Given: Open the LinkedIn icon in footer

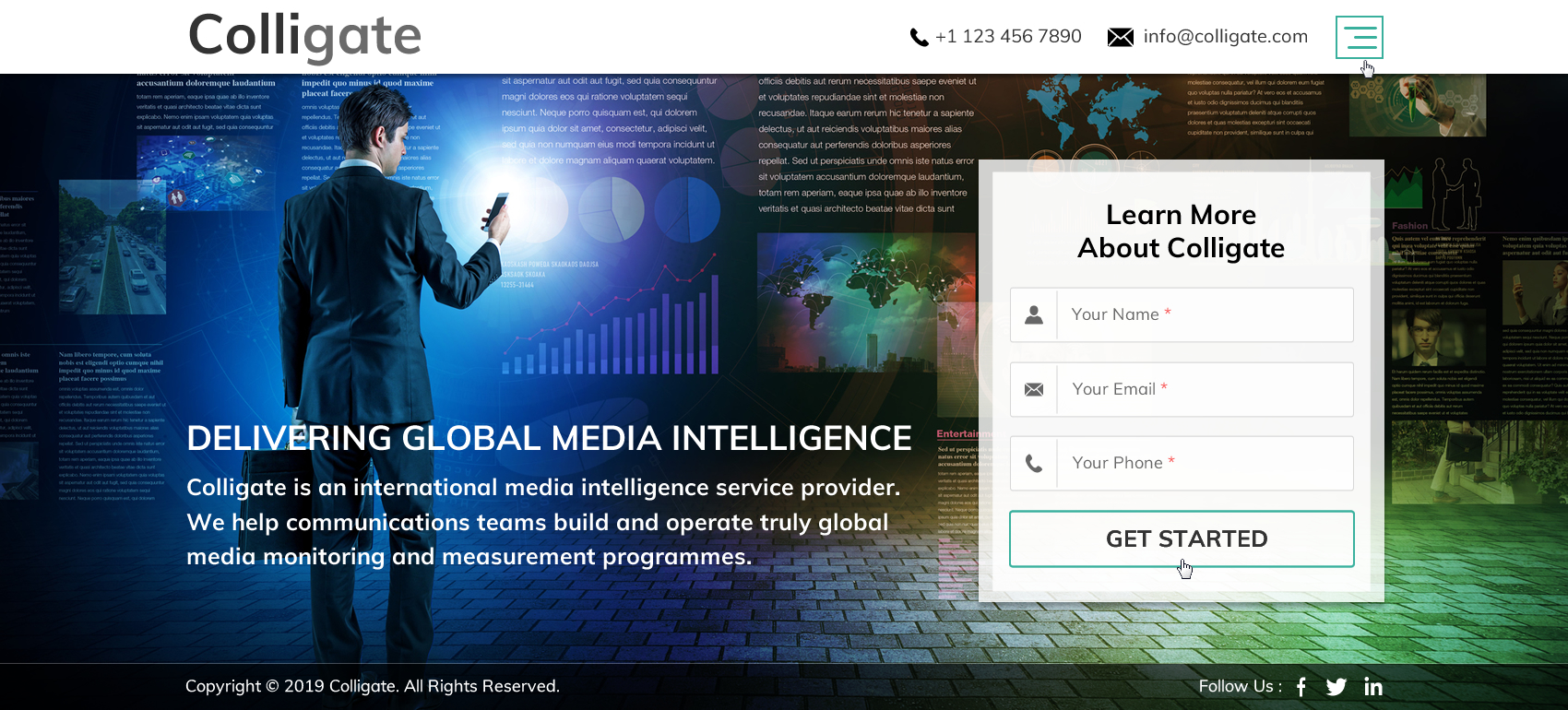Looking at the screenshot, I should (1373, 687).
